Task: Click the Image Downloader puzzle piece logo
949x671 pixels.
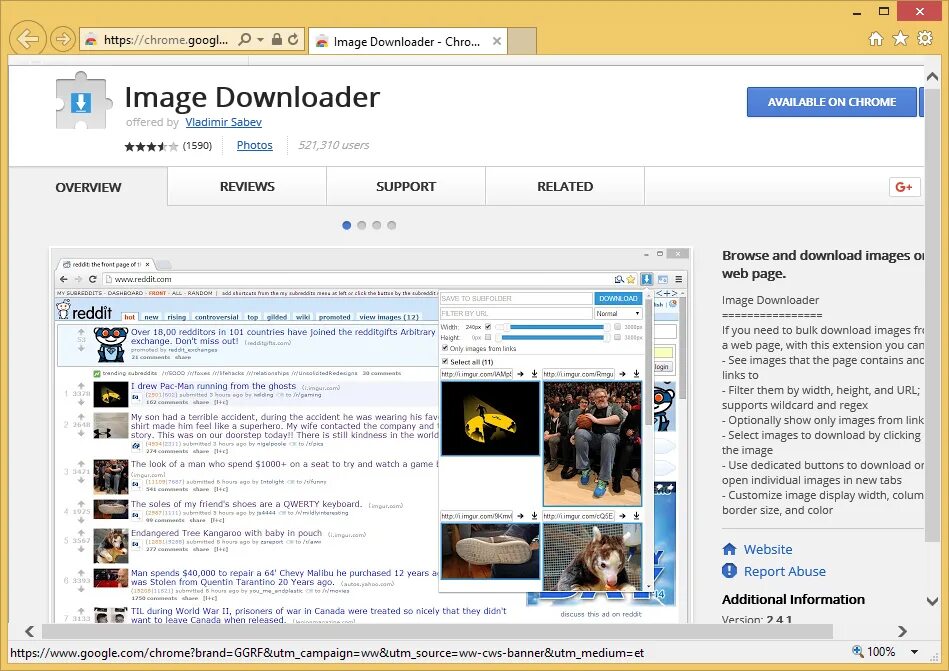Action: coord(83,100)
